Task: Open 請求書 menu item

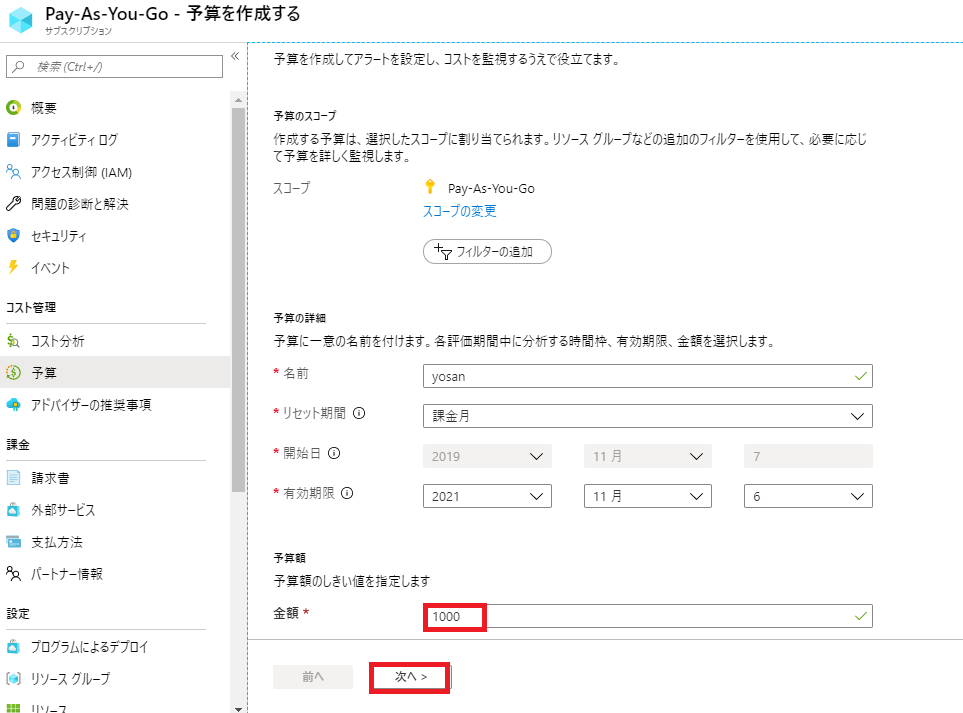Action: tap(115, 478)
